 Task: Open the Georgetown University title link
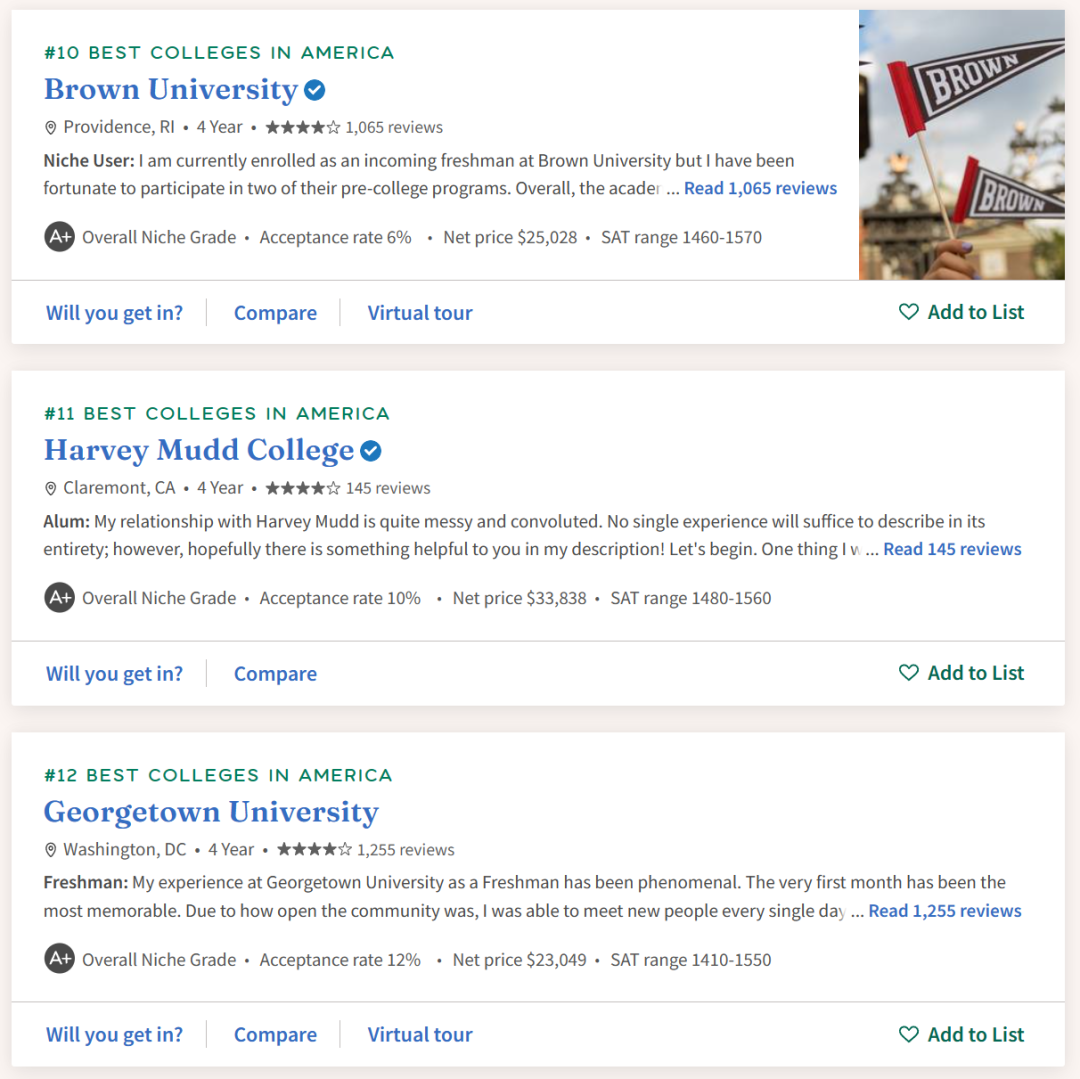[211, 812]
